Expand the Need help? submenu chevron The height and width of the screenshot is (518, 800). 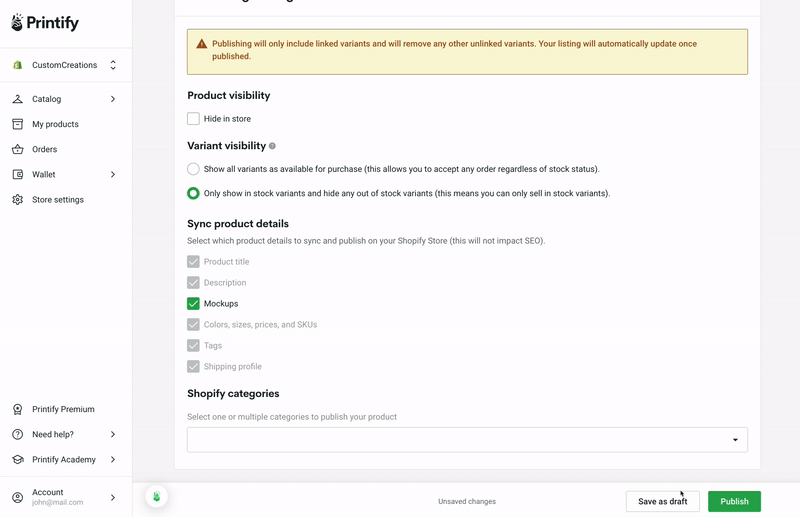pos(113,434)
